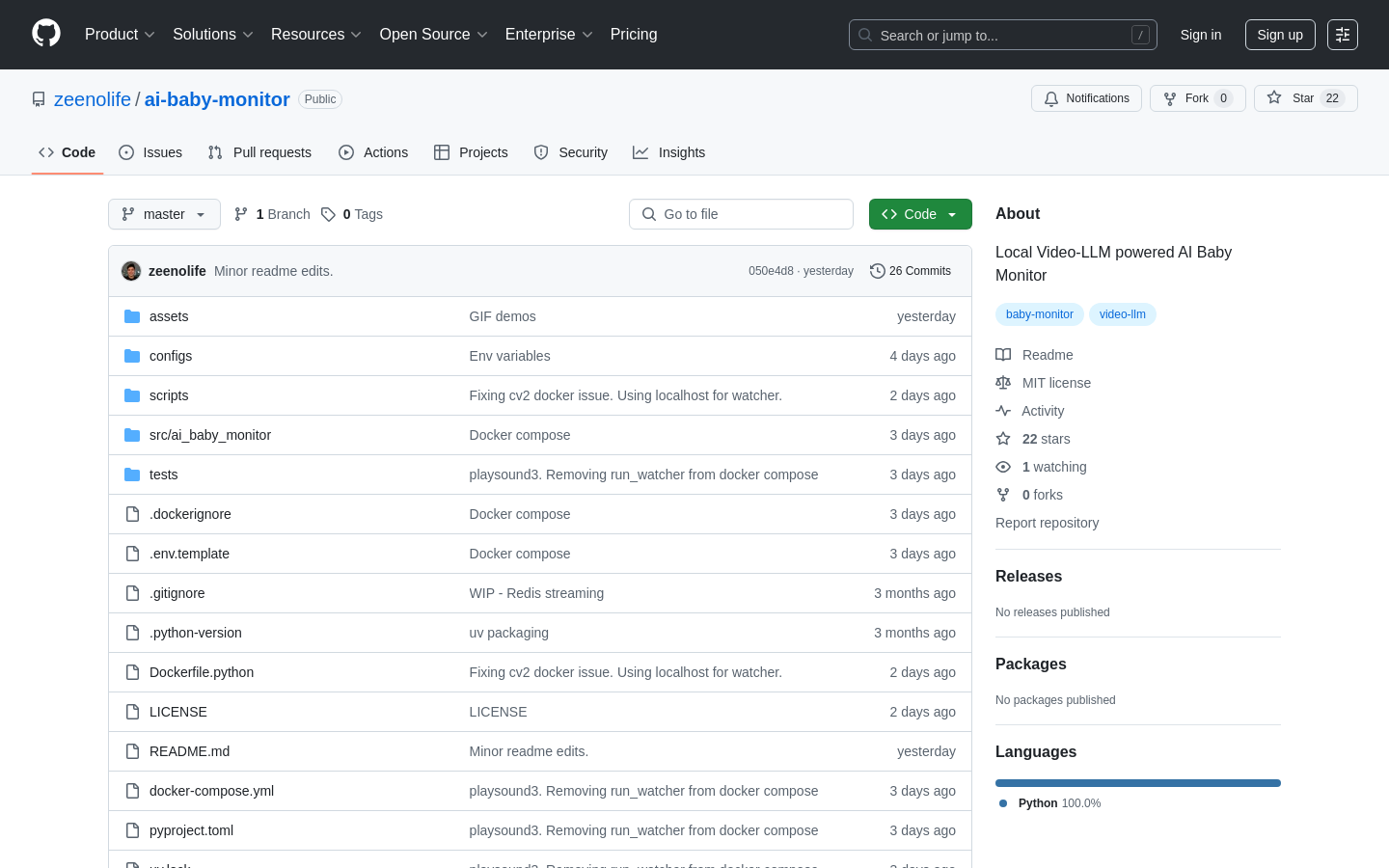This screenshot has height=868, width=1389.
Task: Open the src/ai_baby_monitor folder icon
Action: (132, 435)
